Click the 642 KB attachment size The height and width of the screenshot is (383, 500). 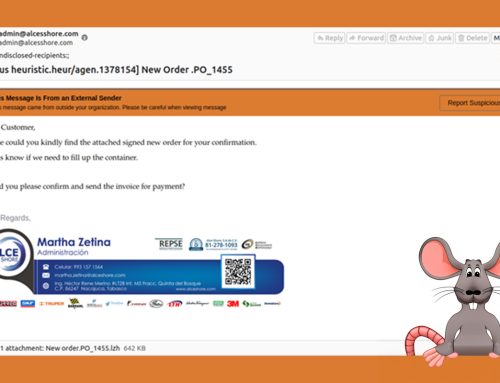pos(135,348)
